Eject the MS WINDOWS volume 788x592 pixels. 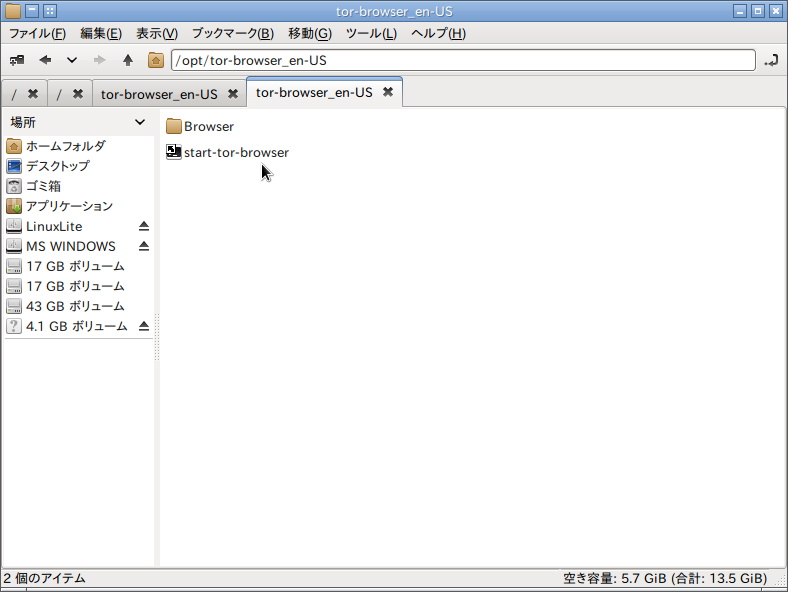144,246
